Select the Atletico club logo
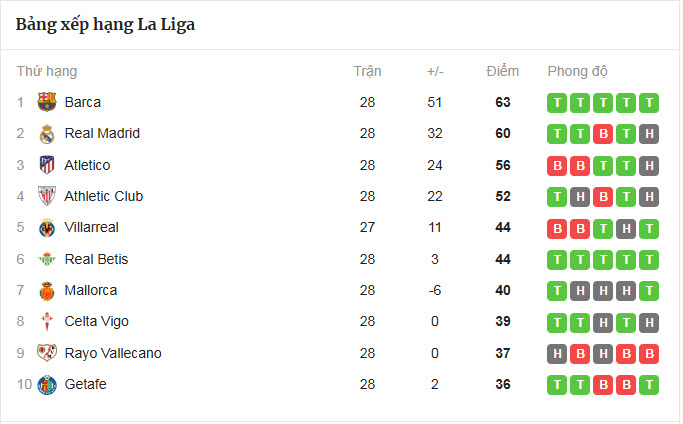The height and width of the screenshot is (424, 683). [47, 165]
